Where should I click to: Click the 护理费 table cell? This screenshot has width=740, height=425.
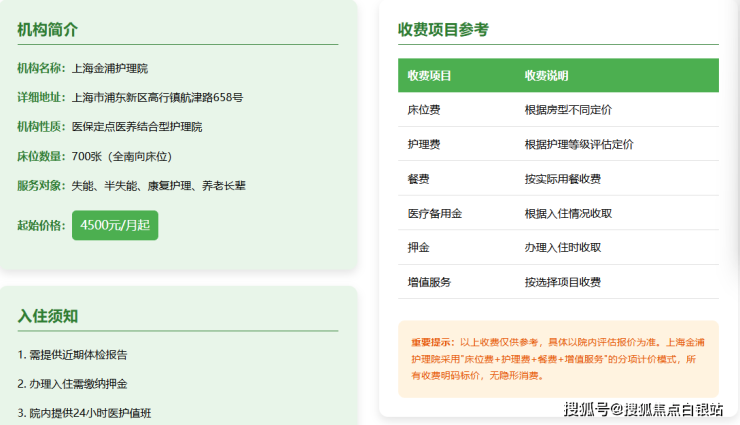[424, 144]
